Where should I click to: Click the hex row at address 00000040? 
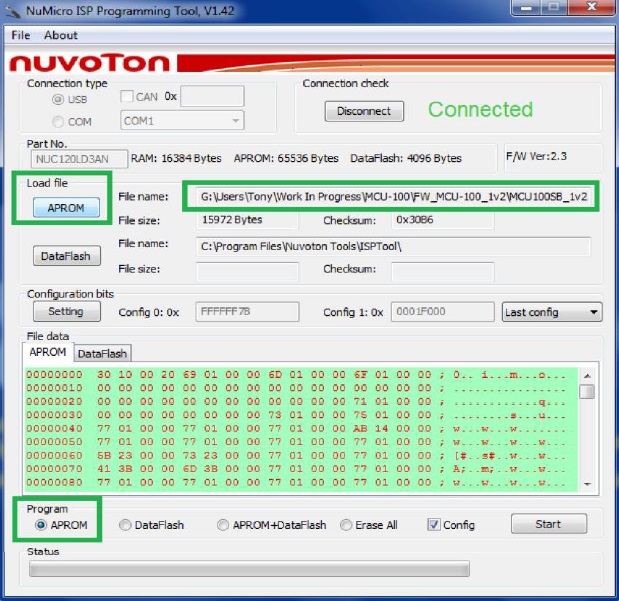pos(296,428)
